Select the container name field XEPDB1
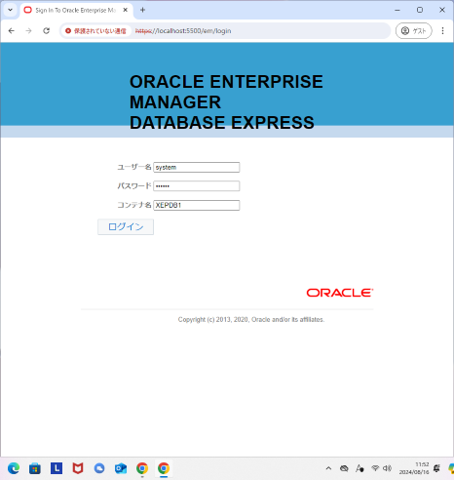The width and height of the screenshot is (454, 480). pyautogui.click(x=196, y=205)
